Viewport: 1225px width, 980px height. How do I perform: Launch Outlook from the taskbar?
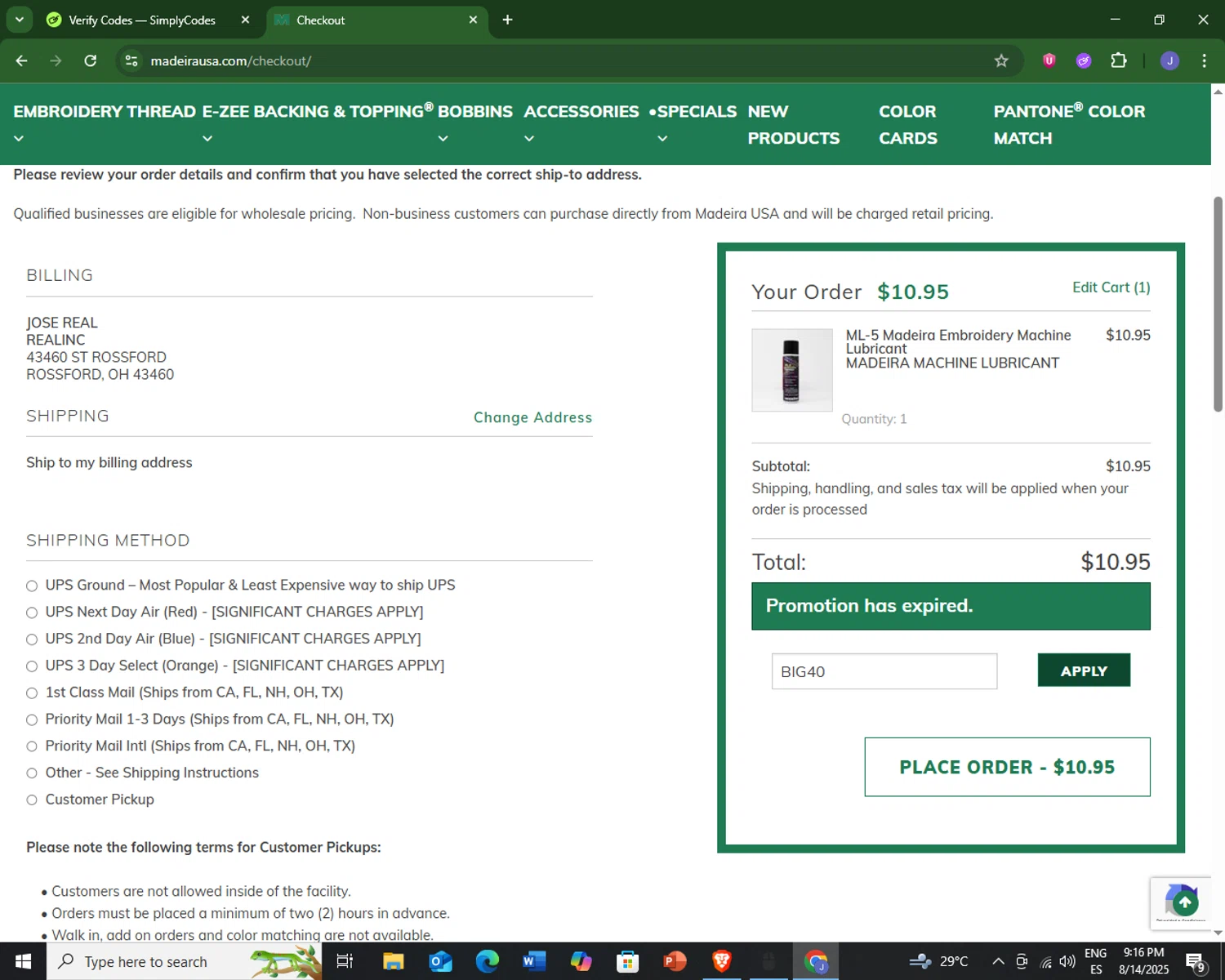[440, 961]
